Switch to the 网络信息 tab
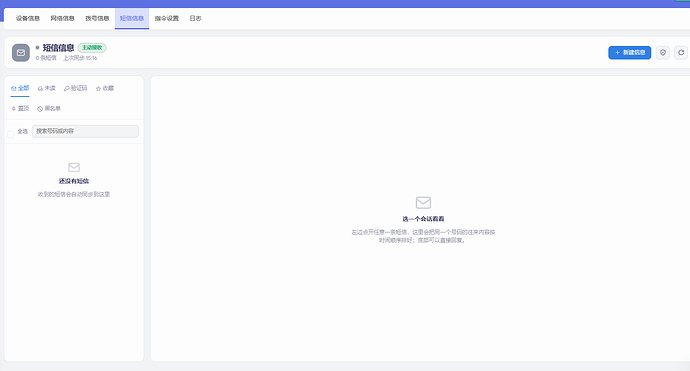 click(x=62, y=18)
